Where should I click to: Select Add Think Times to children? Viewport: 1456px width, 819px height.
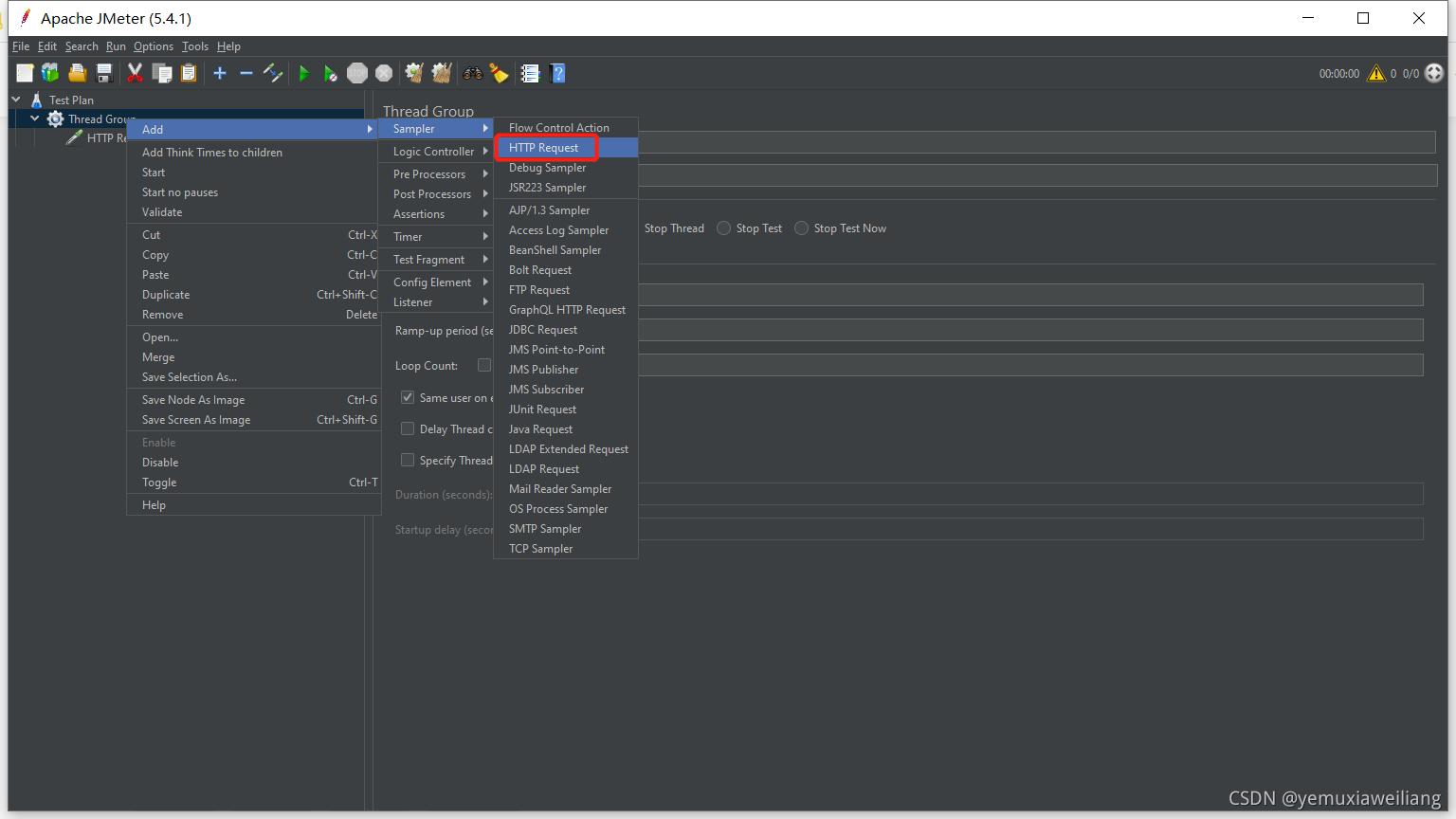(254, 152)
